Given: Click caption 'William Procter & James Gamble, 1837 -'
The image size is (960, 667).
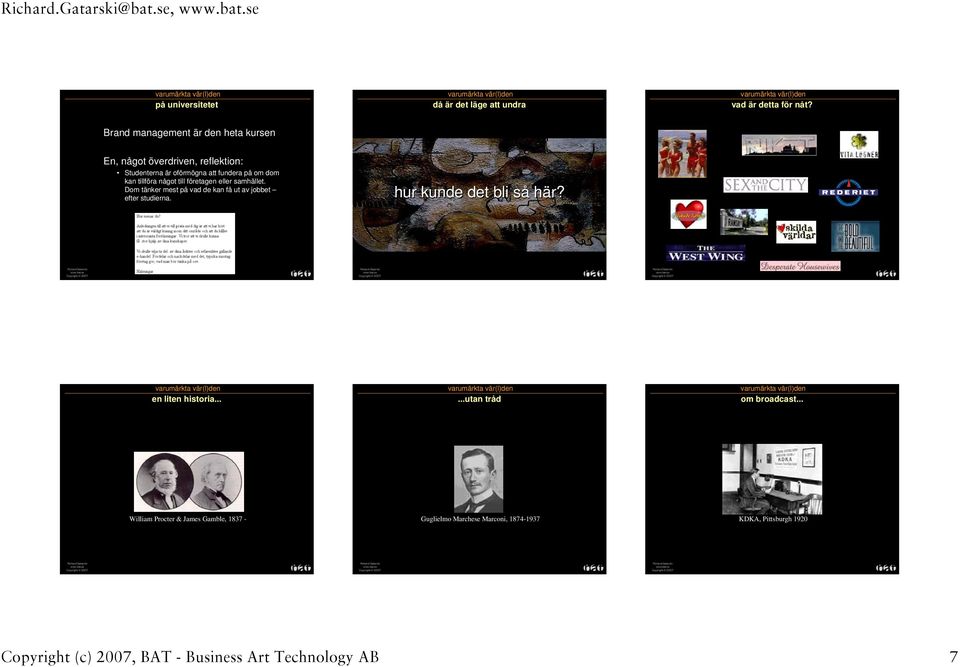Looking at the screenshot, I should [x=188, y=519].
